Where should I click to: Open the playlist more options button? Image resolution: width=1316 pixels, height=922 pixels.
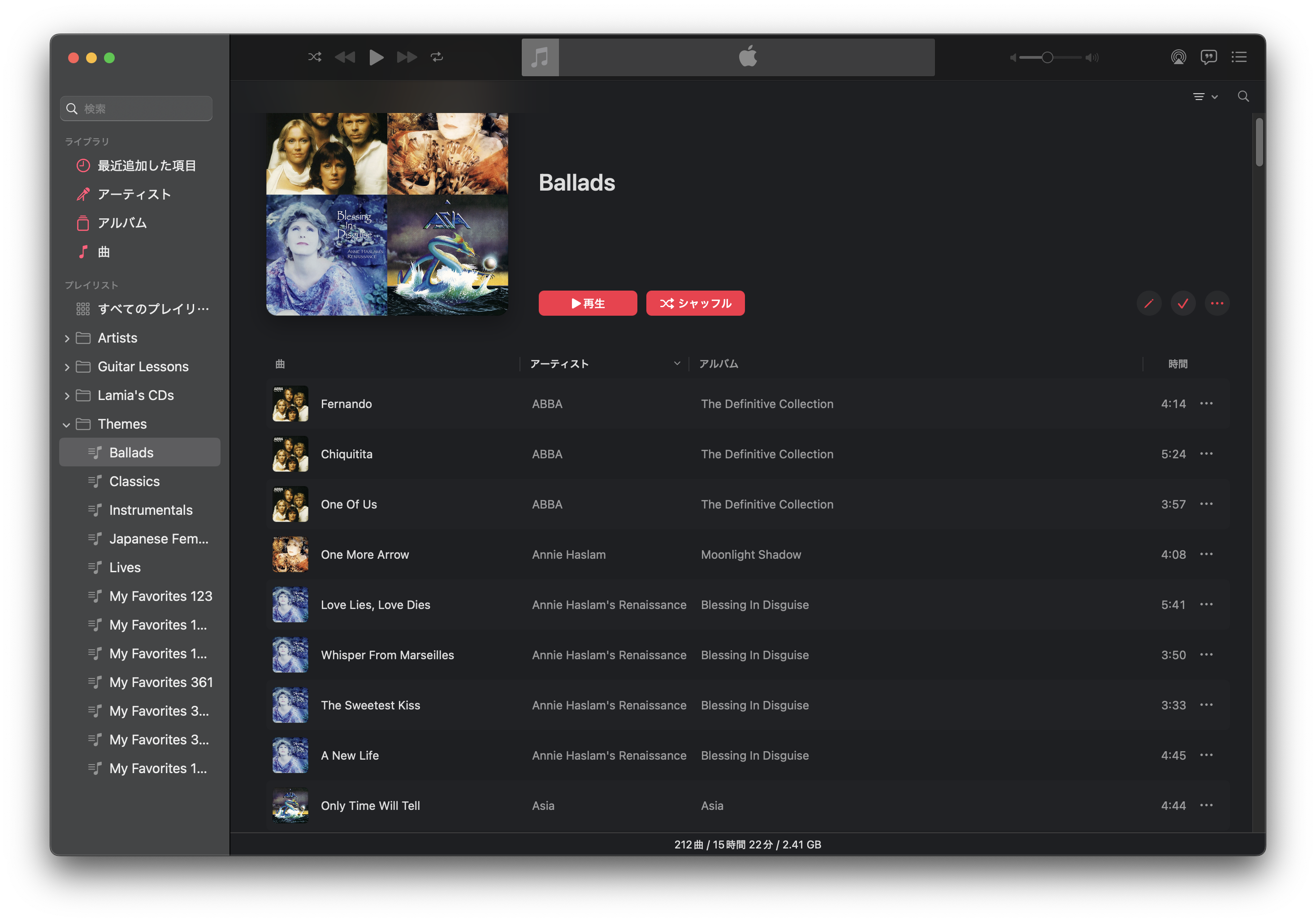(1217, 303)
